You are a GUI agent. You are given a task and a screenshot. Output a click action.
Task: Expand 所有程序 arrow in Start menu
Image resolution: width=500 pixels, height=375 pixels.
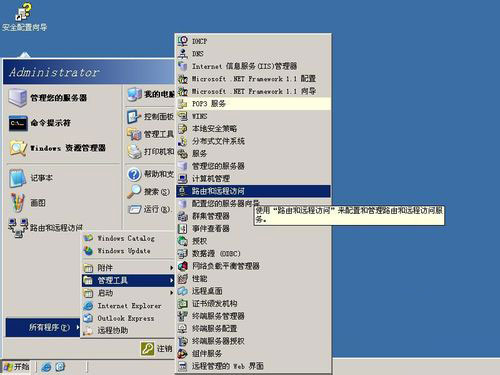(x=77, y=327)
